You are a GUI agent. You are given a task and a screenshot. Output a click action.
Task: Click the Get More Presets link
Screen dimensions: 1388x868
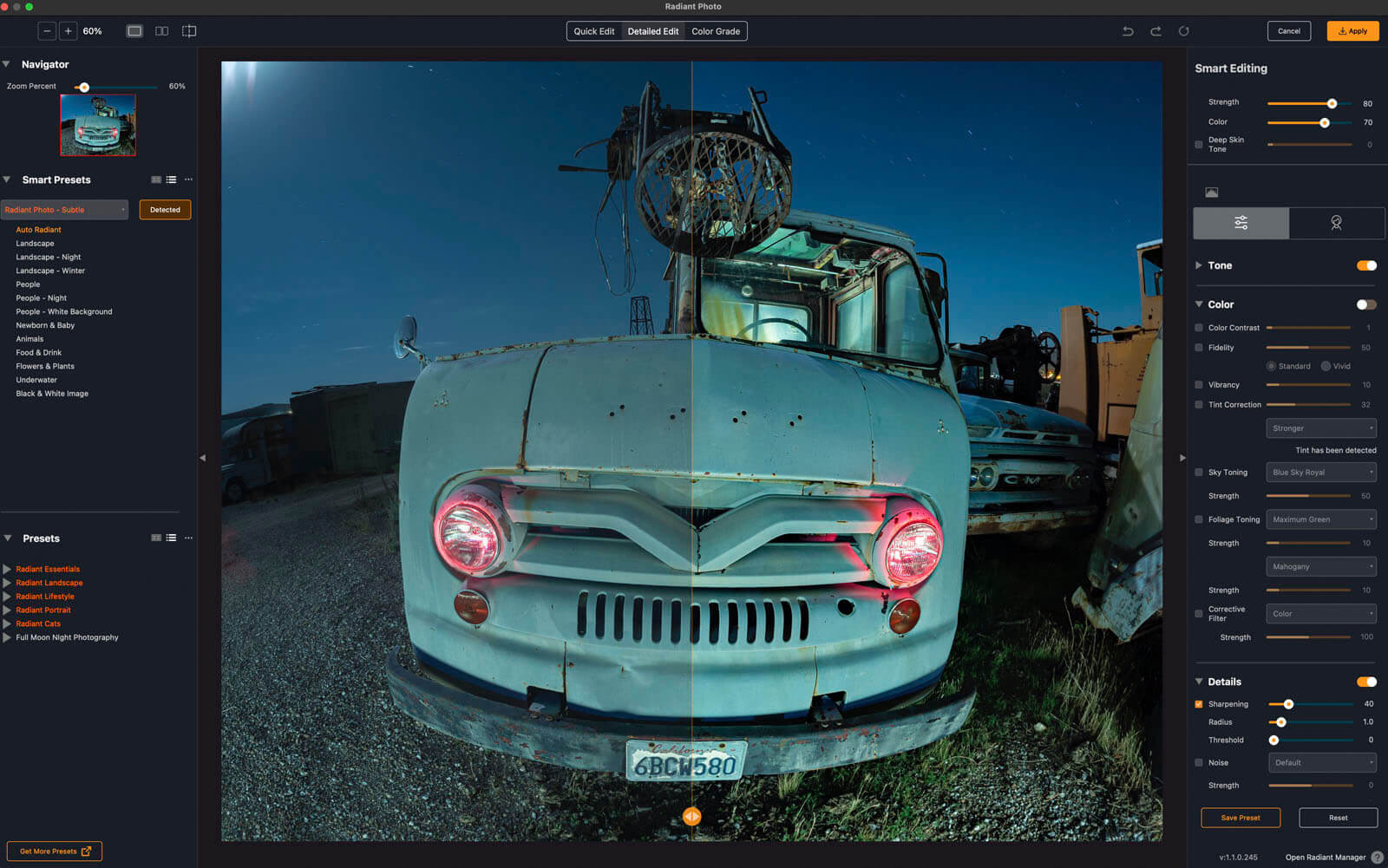55,852
